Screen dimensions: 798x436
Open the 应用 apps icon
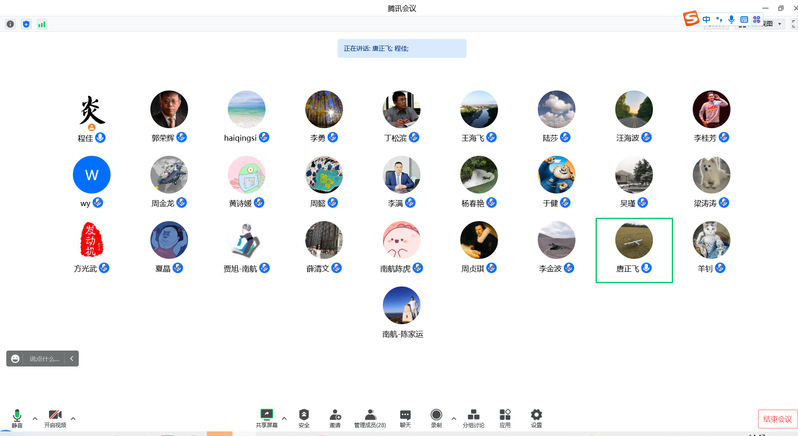click(x=505, y=415)
